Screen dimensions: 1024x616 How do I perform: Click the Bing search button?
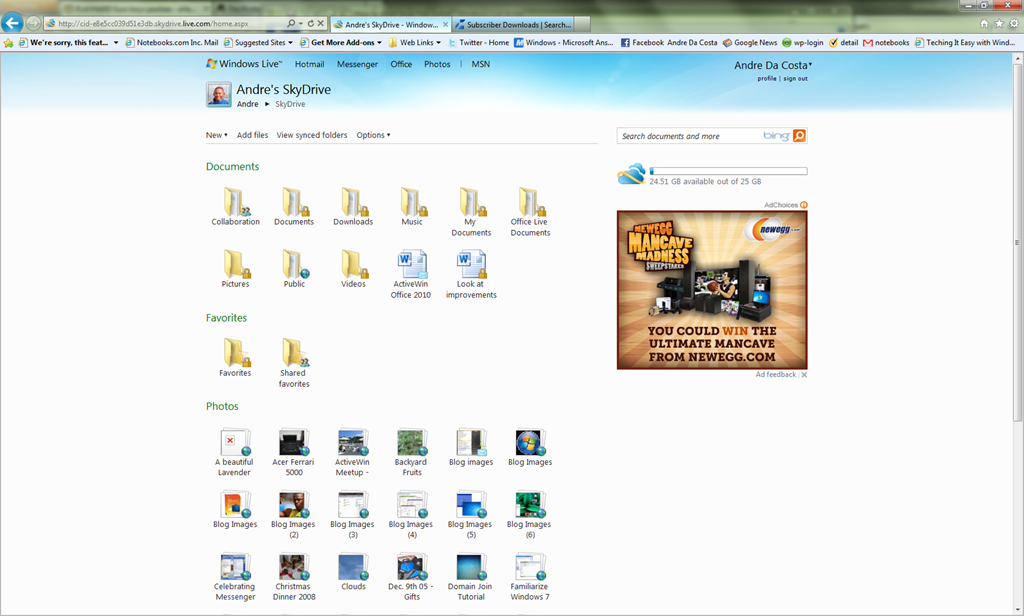pos(799,136)
